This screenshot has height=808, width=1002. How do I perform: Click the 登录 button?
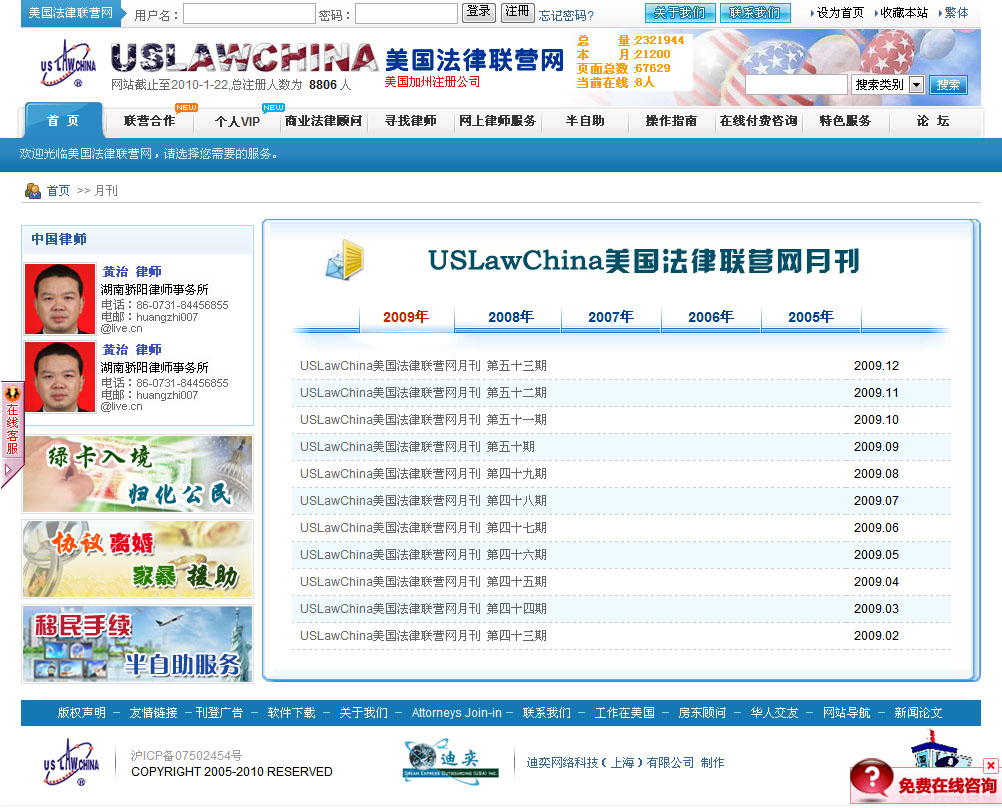(x=479, y=12)
